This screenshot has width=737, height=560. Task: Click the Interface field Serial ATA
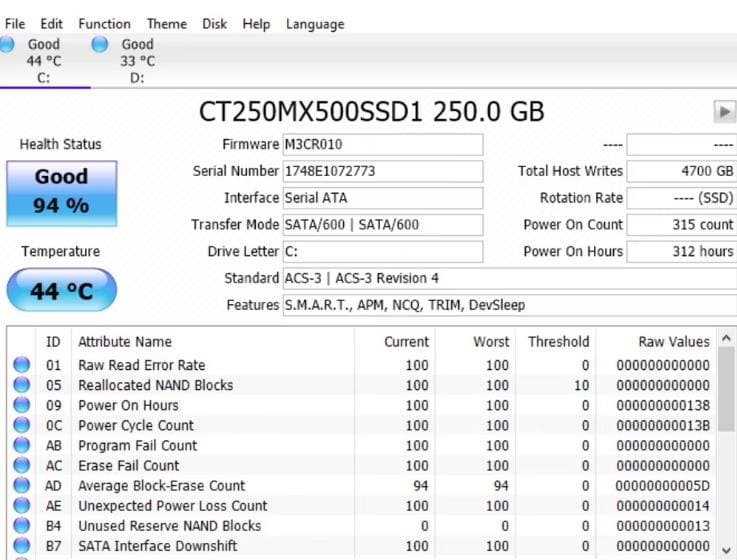click(383, 198)
